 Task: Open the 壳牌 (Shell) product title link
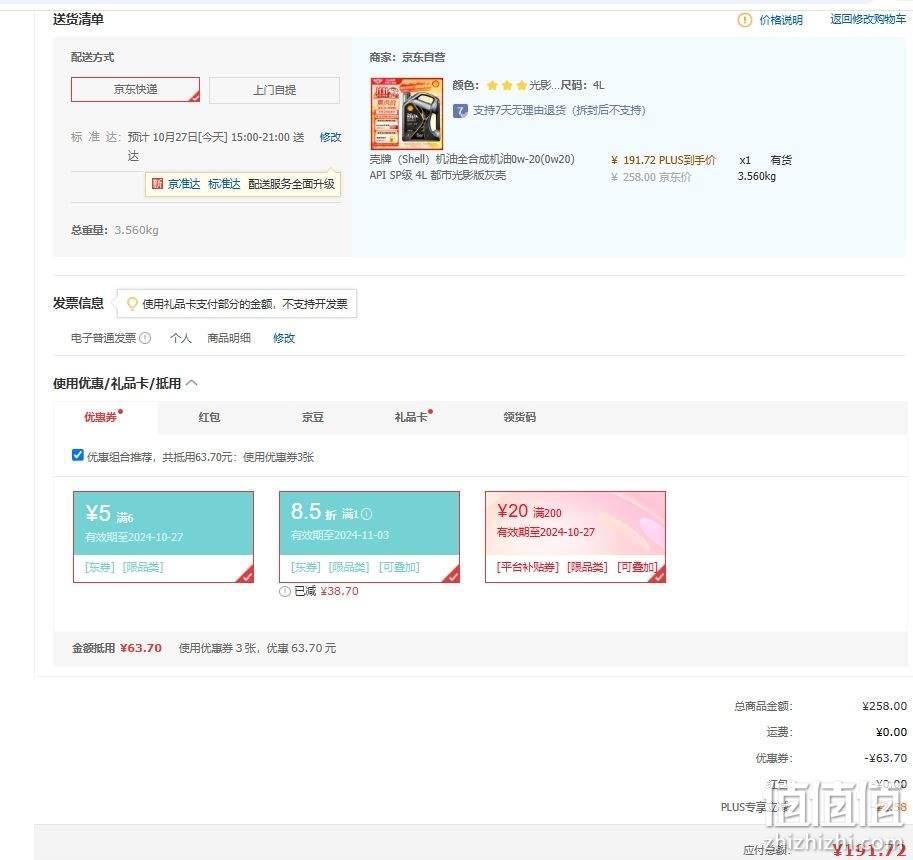(x=472, y=167)
